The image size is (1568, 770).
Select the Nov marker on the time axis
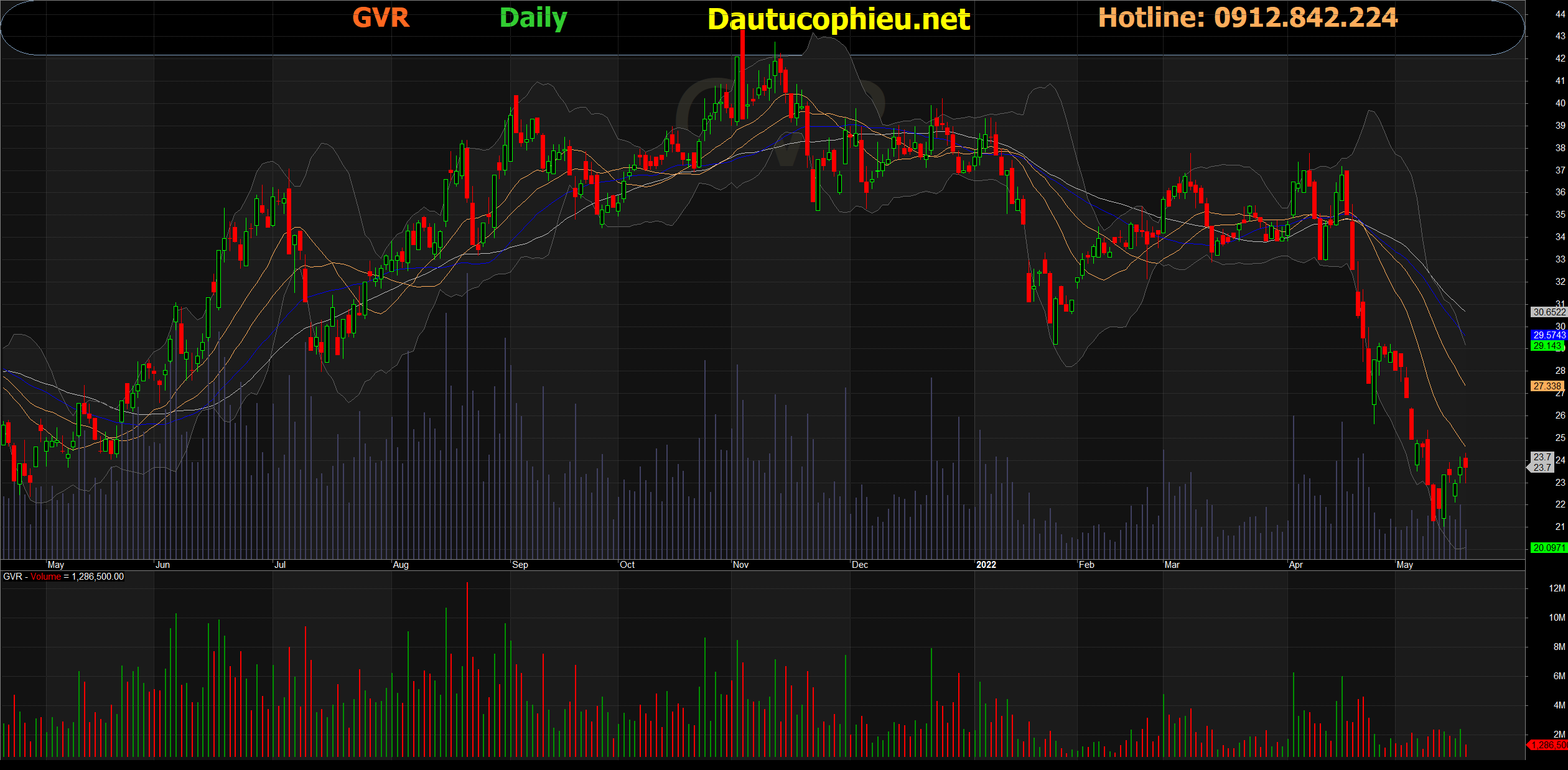pyautogui.click(x=740, y=565)
